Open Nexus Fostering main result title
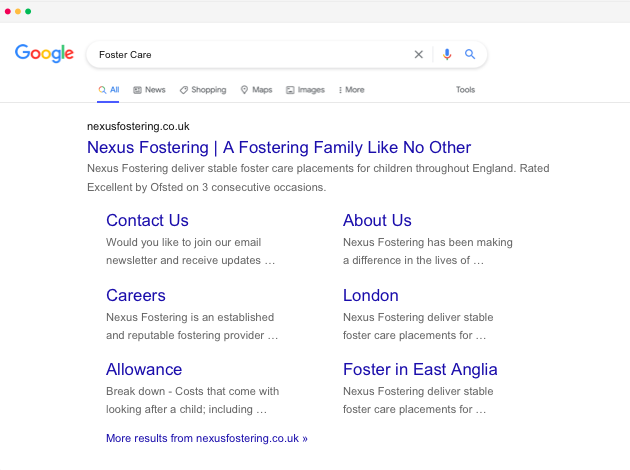The height and width of the screenshot is (470, 630). [278, 148]
